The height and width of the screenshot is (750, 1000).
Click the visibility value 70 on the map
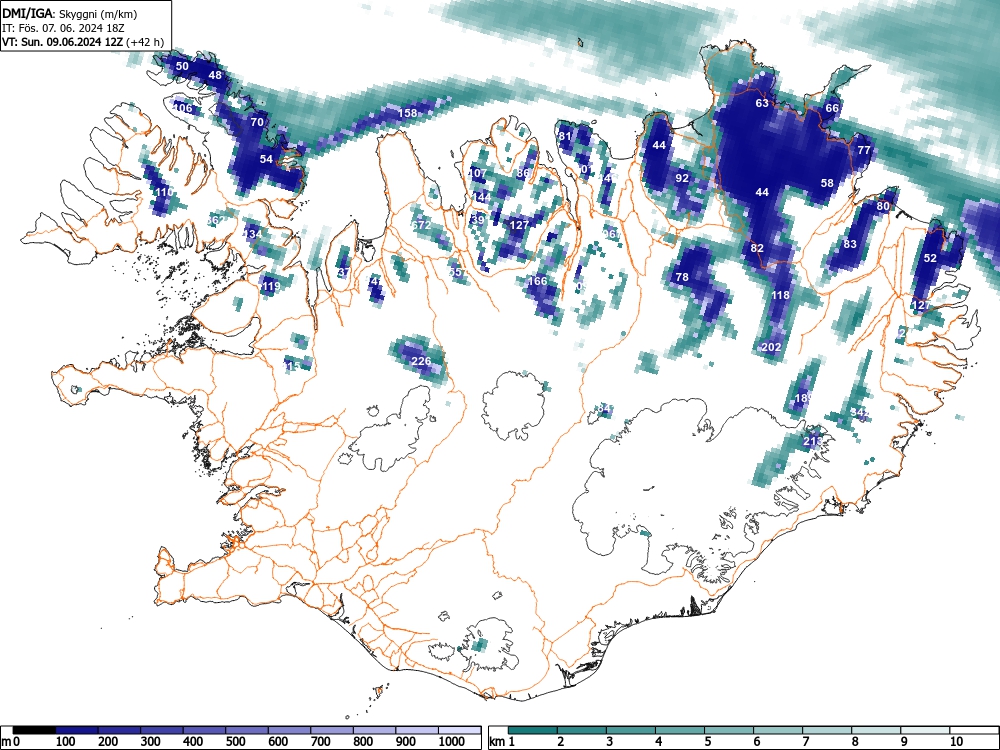coord(256,122)
